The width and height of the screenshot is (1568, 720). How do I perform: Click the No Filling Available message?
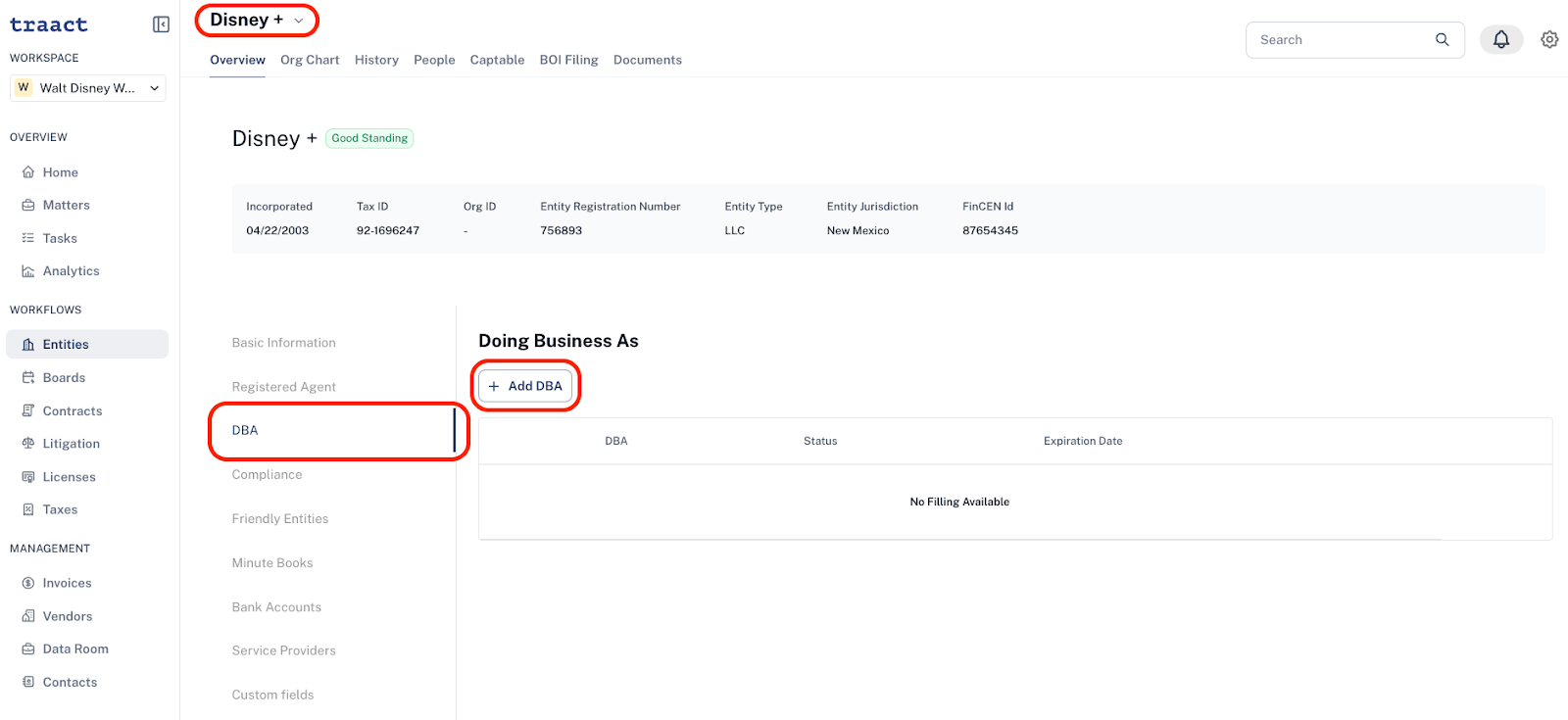(x=959, y=502)
